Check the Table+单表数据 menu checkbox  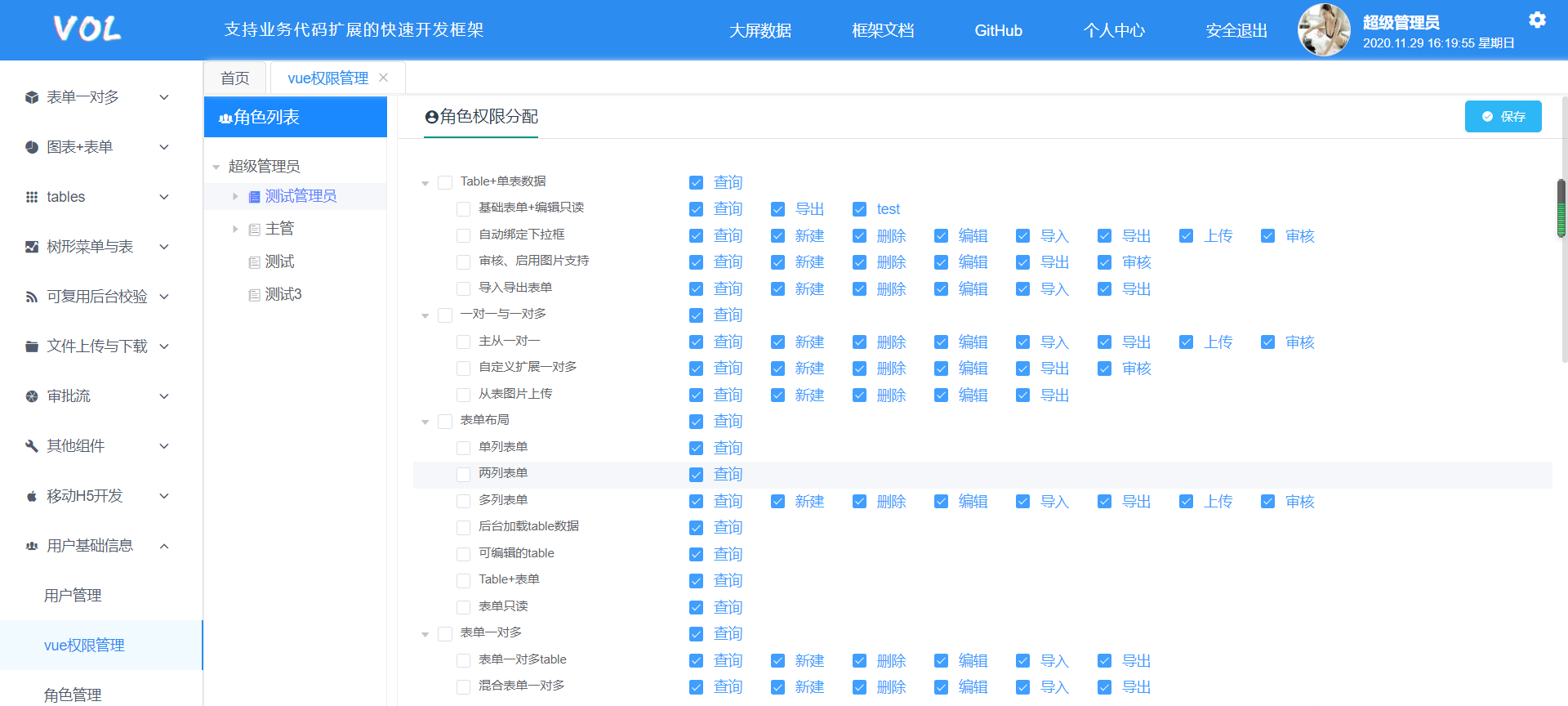(445, 182)
